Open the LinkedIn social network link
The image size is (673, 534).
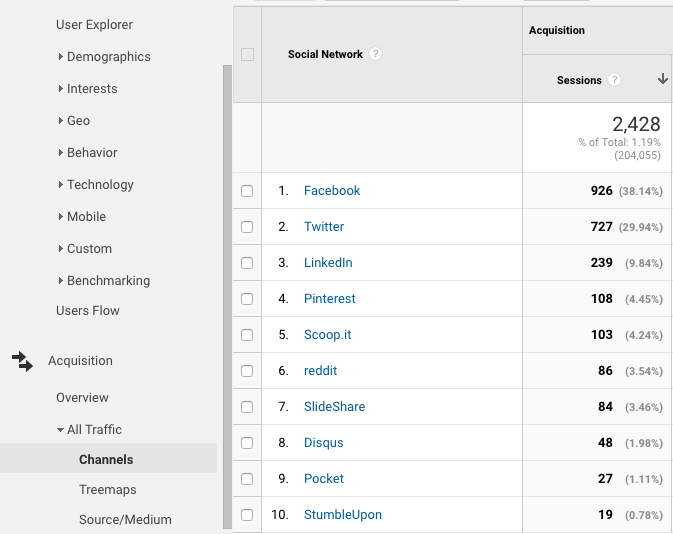point(328,263)
